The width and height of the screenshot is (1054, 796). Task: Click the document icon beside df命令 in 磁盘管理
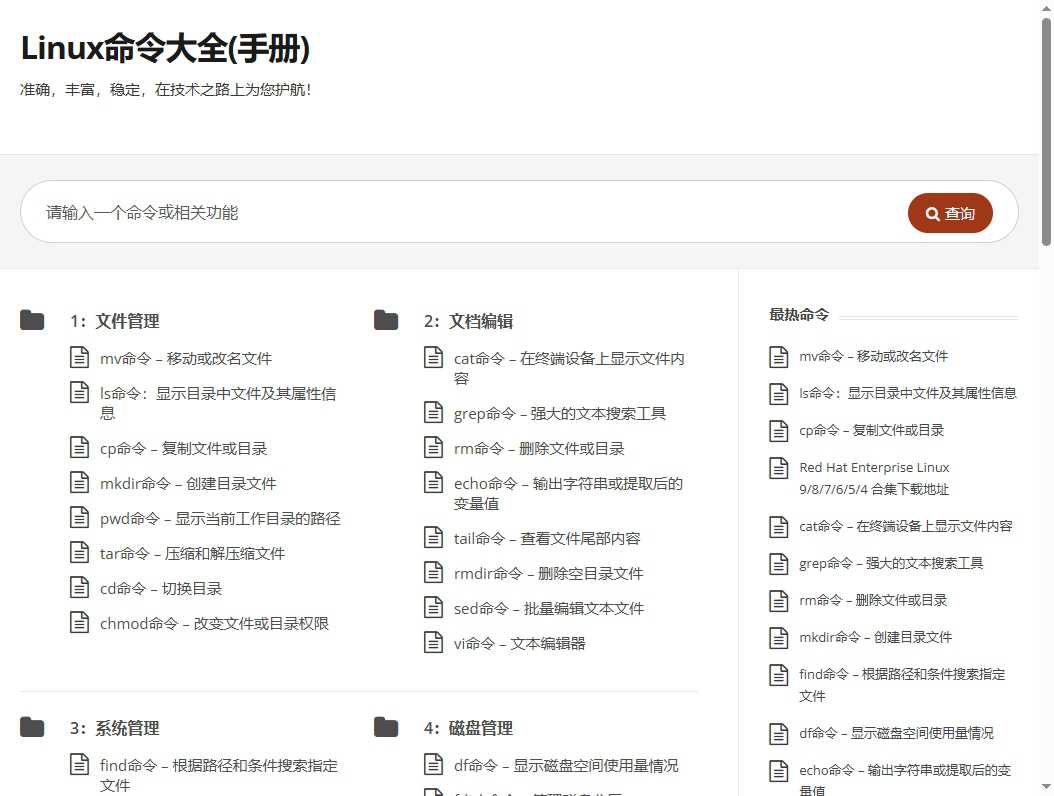pyautogui.click(x=433, y=763)
